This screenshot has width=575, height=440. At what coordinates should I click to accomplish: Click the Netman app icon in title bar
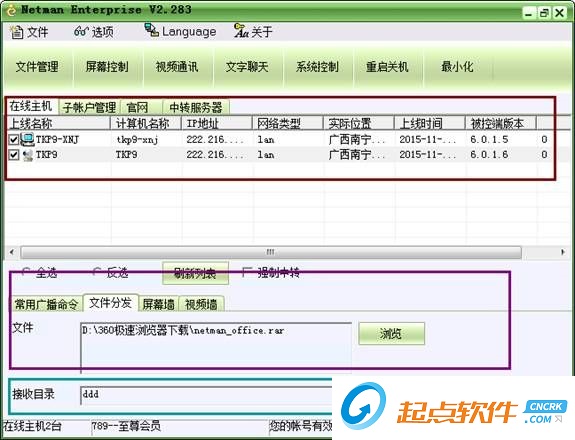[11, 10]
